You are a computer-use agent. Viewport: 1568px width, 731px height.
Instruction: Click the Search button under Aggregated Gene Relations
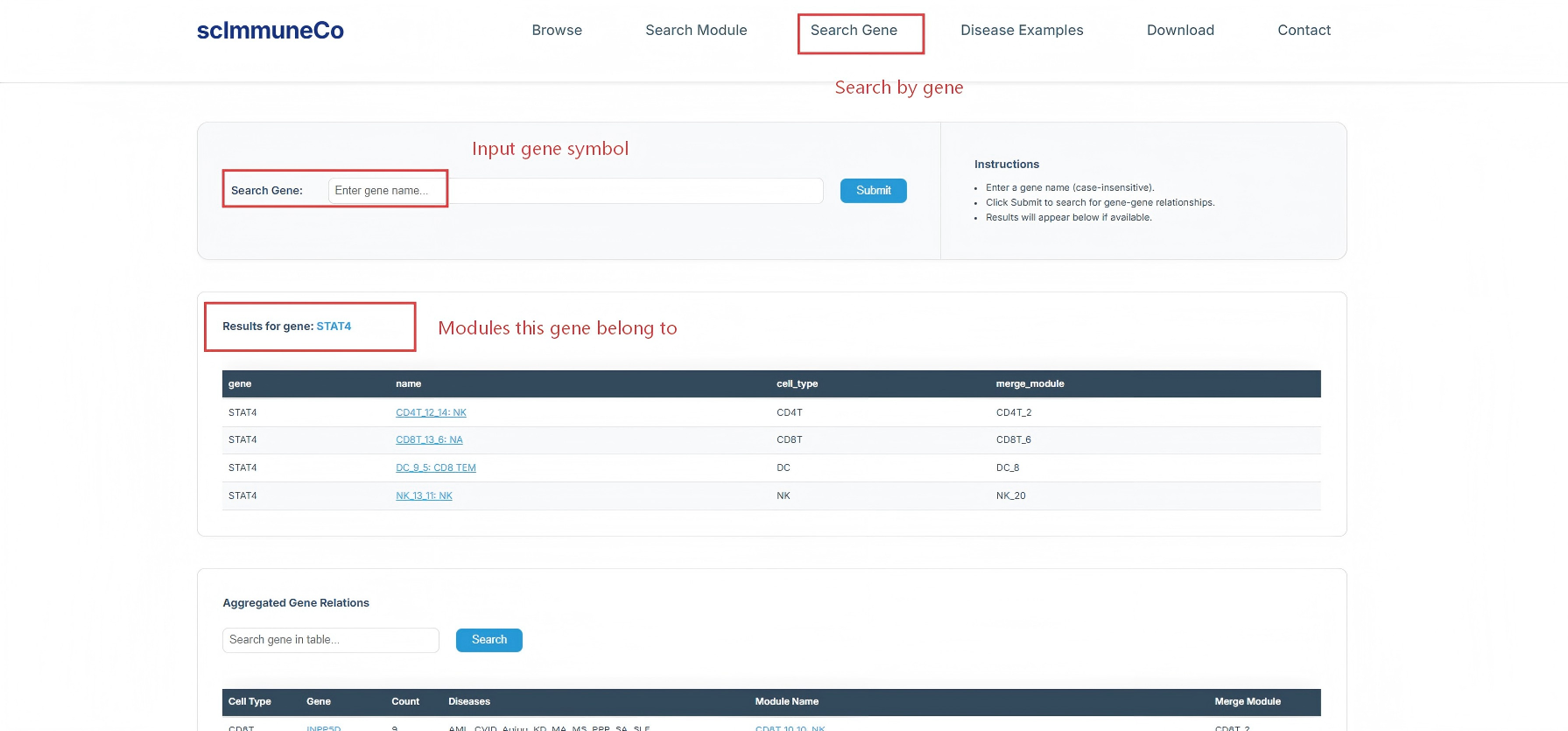pos(489,640)
